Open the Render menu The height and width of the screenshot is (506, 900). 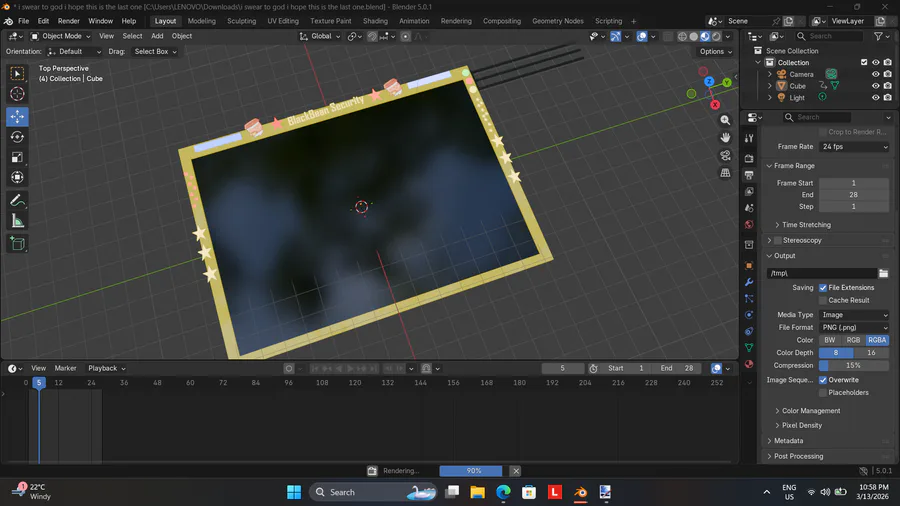68,21
